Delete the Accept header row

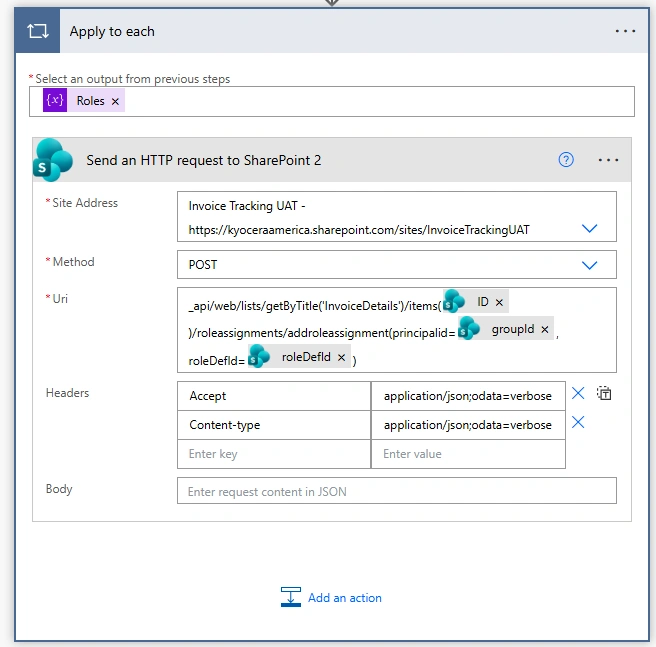pos(578,393)
